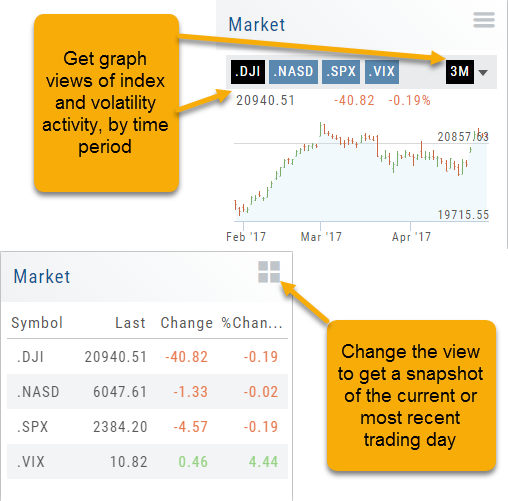508x501 pixels.
Task: Select the .NASD row in table
Action: tap(147, 392)
